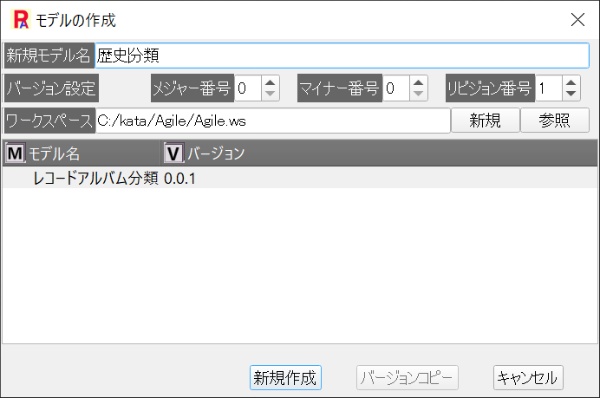
Task: Click version 0.0.1 cell
Action: coord(179,179)
